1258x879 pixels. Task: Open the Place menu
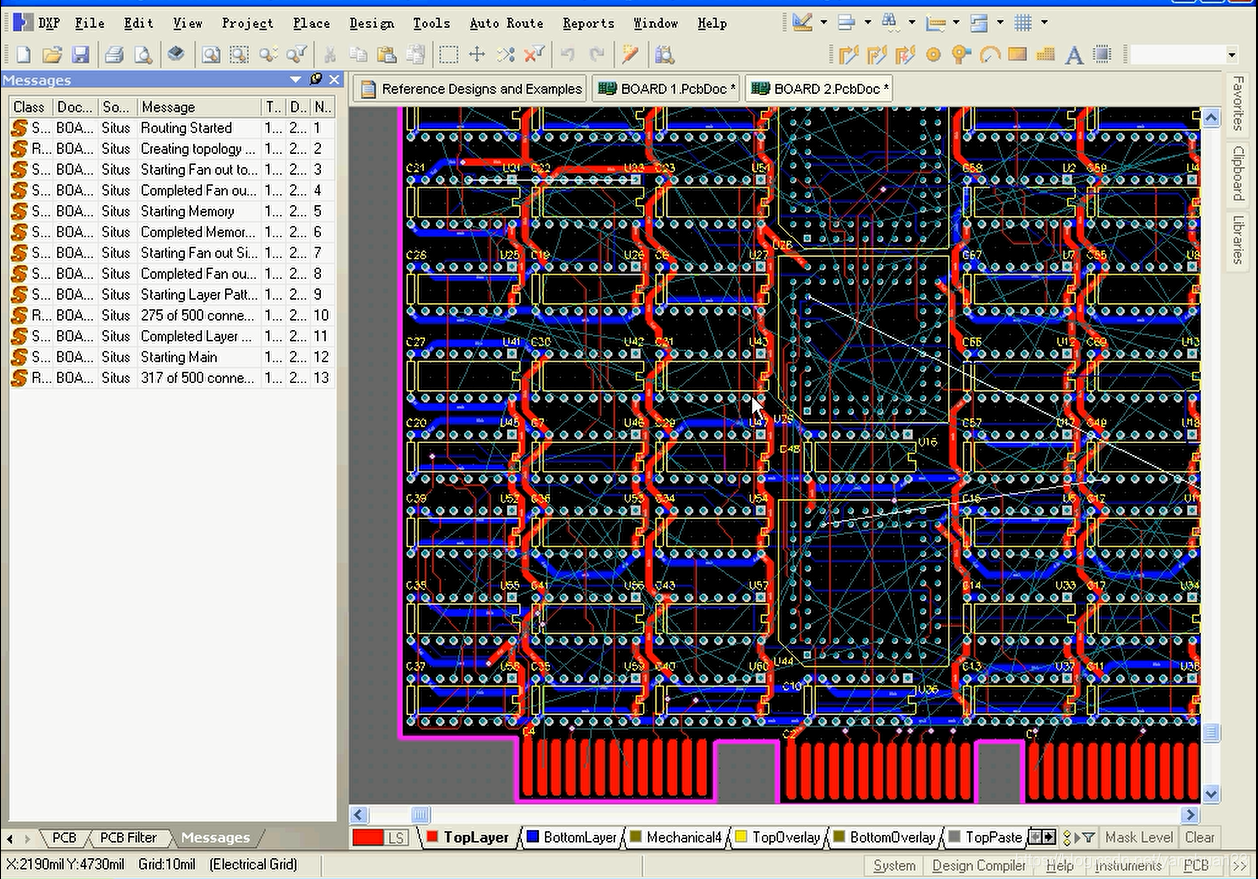pos(311,23)
